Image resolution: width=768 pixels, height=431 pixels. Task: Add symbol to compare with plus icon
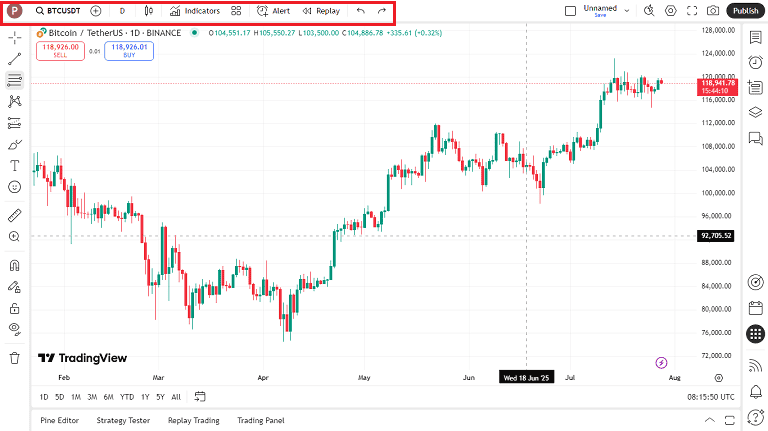tap(96, 11)
